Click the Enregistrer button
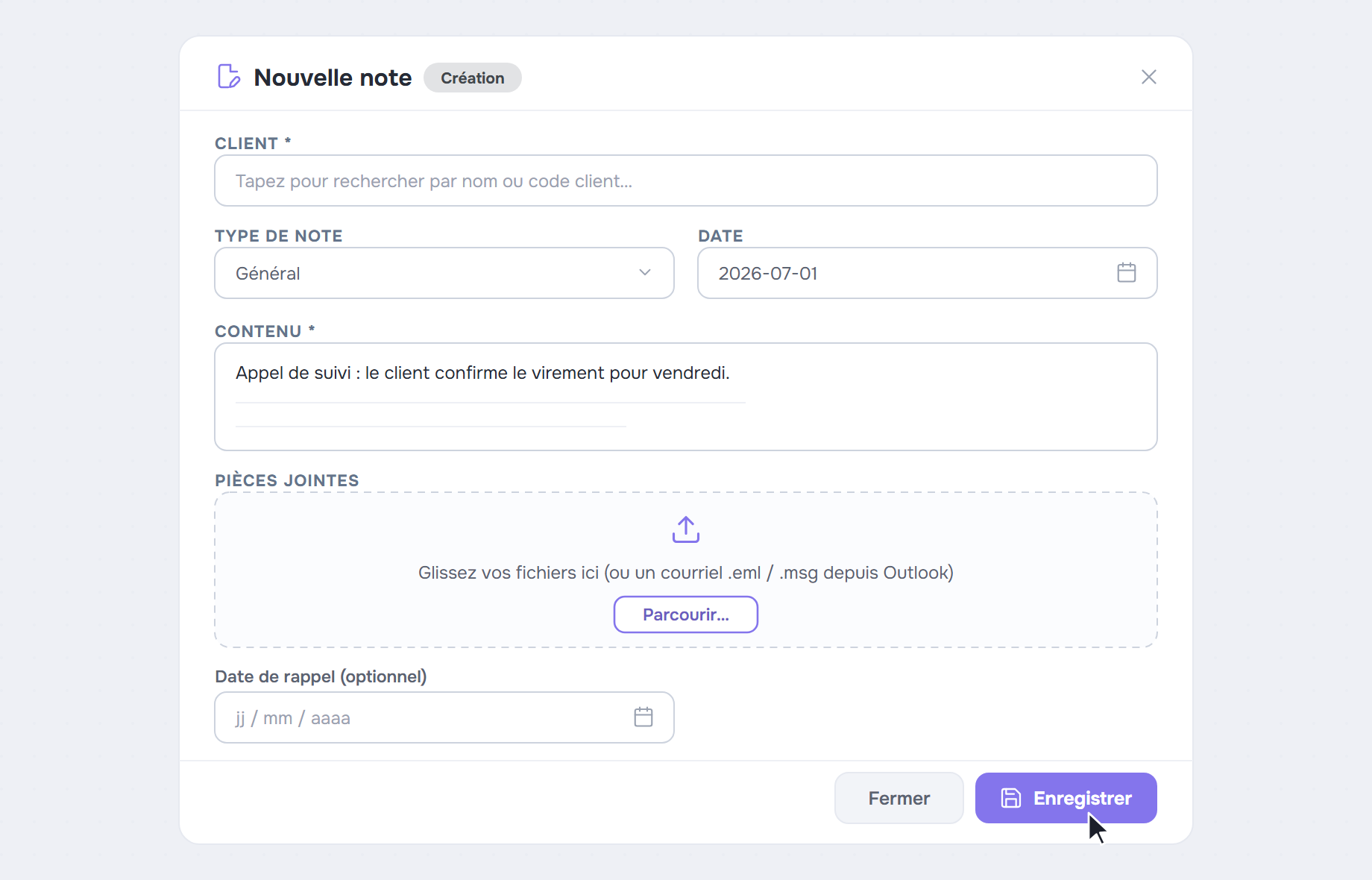The width and height of the screenshot is (1372, 880). pyautogui.click(x=1066, y=798)
